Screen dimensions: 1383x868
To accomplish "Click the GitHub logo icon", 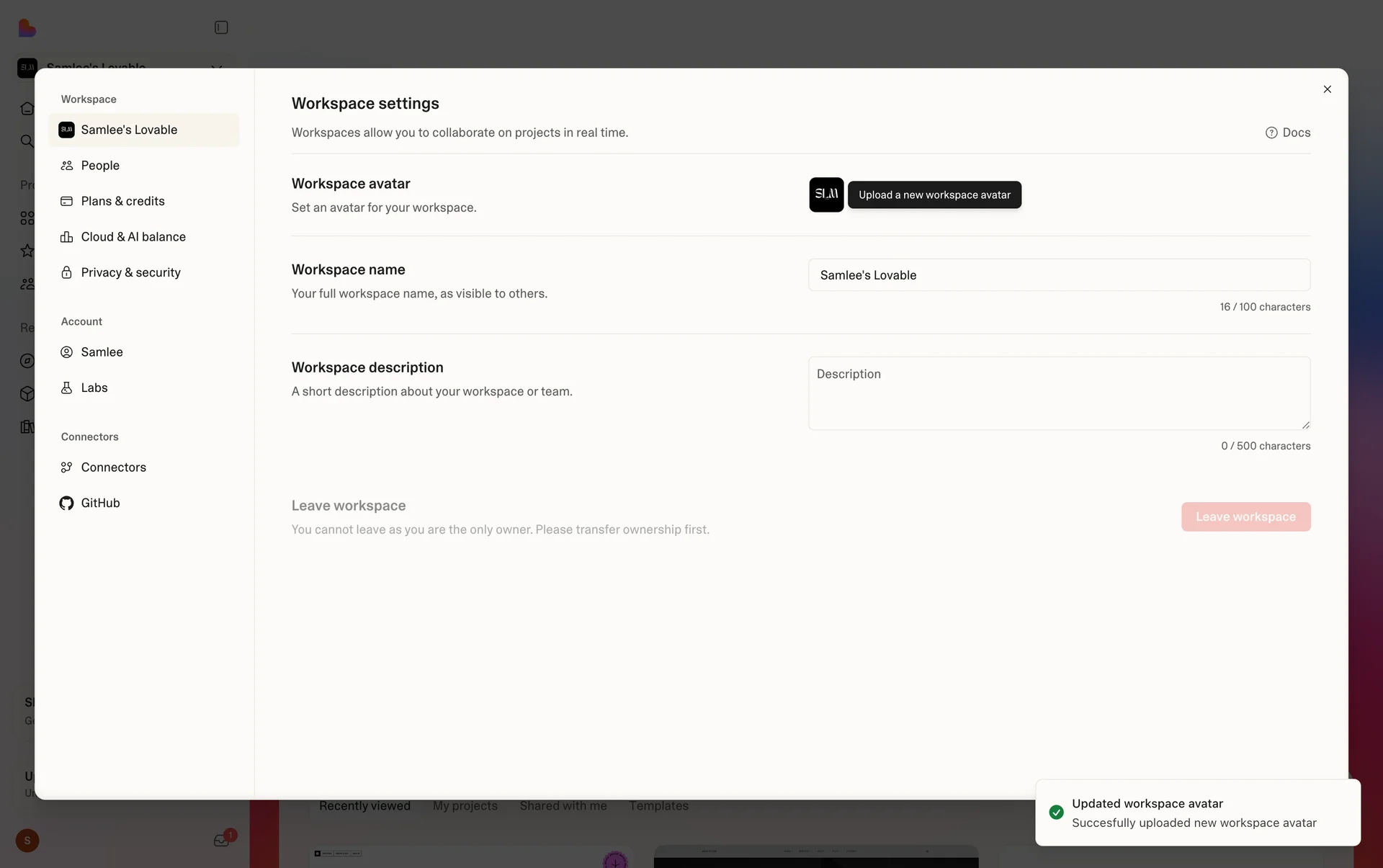I will [66, 503].
